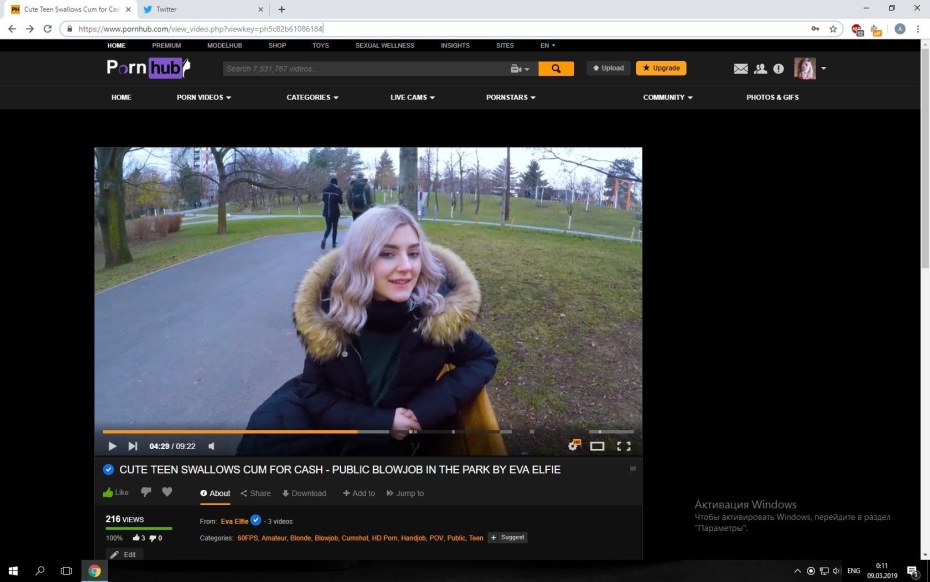This screenshot has height=582, width=930.
Task: Mute the video player volume
Action: (x=211, y=446)
